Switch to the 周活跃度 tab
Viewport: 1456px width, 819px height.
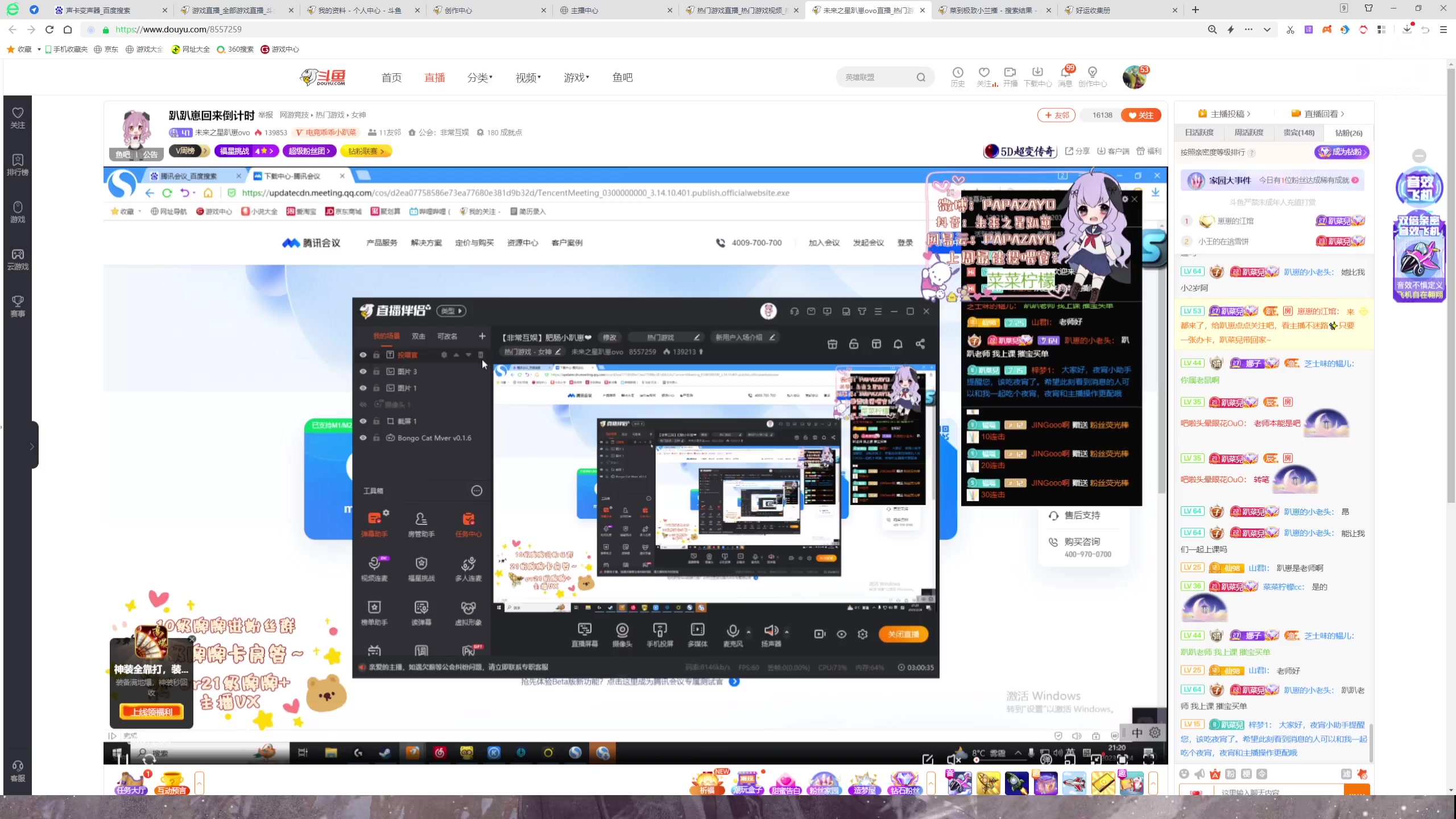[x=1249, y=133]
